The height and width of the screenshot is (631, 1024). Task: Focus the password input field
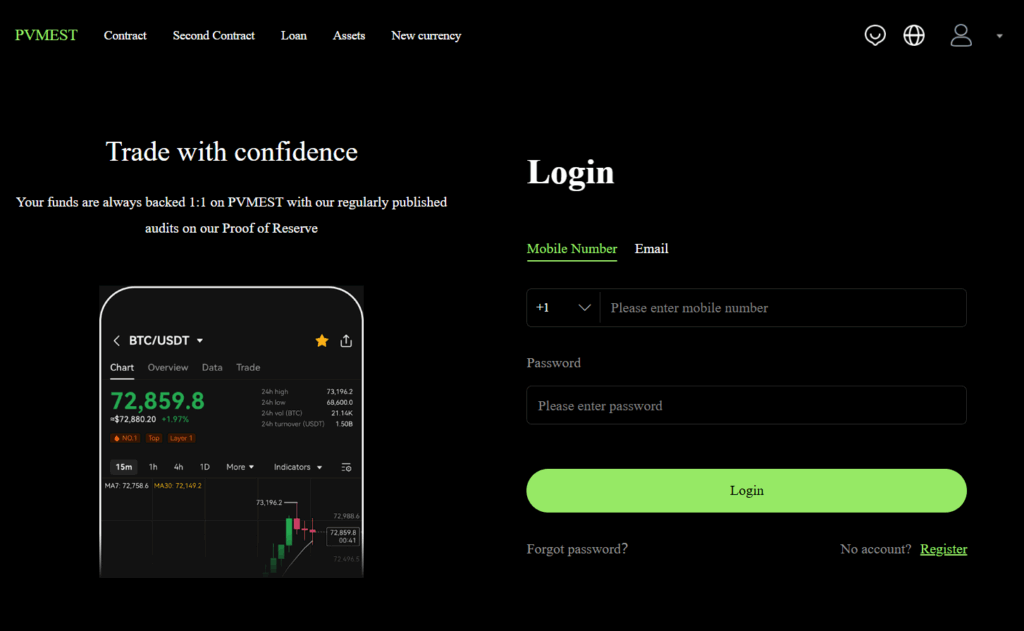[x=746, y=406]
